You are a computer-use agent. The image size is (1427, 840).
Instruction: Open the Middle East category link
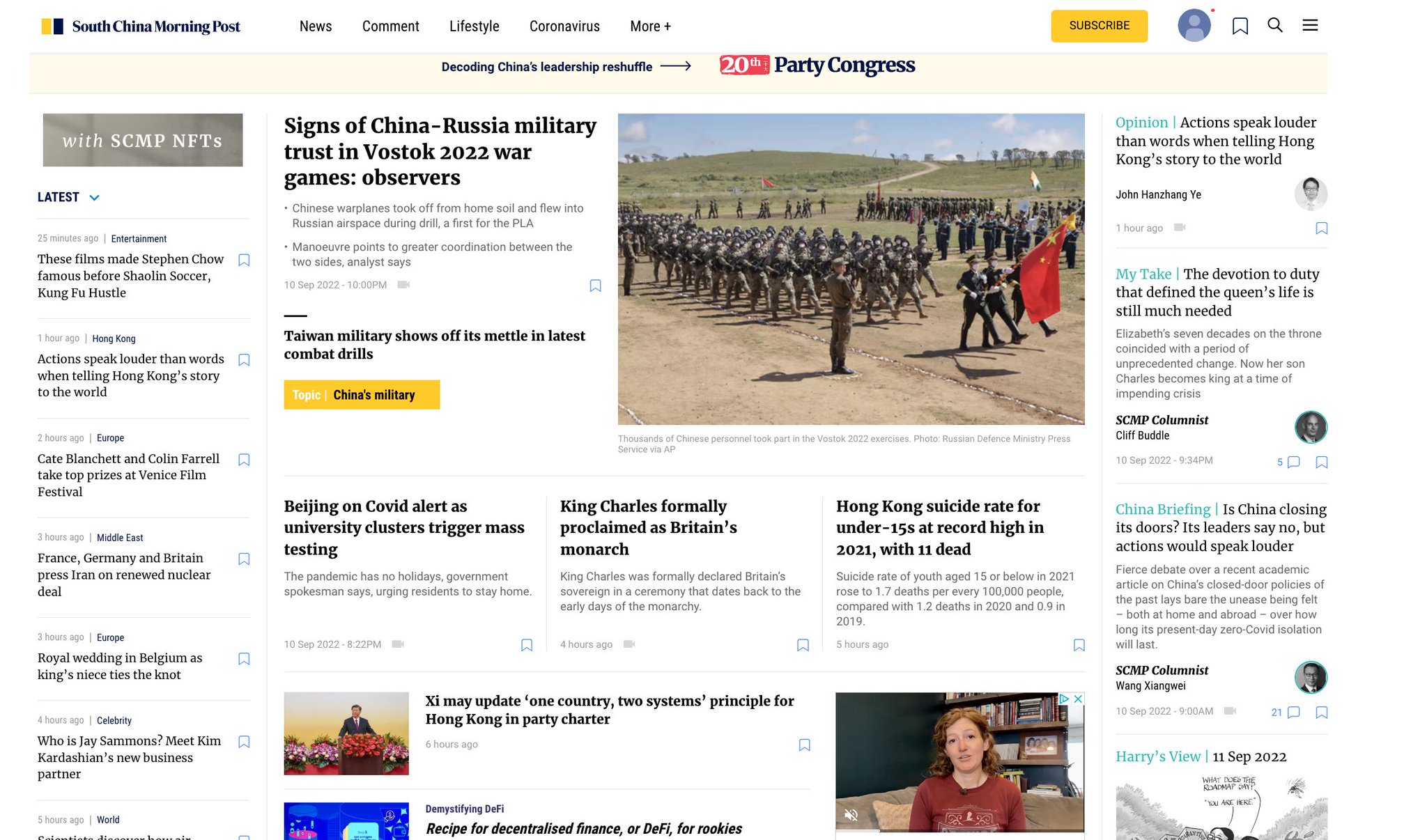click(x=120, y=538)
